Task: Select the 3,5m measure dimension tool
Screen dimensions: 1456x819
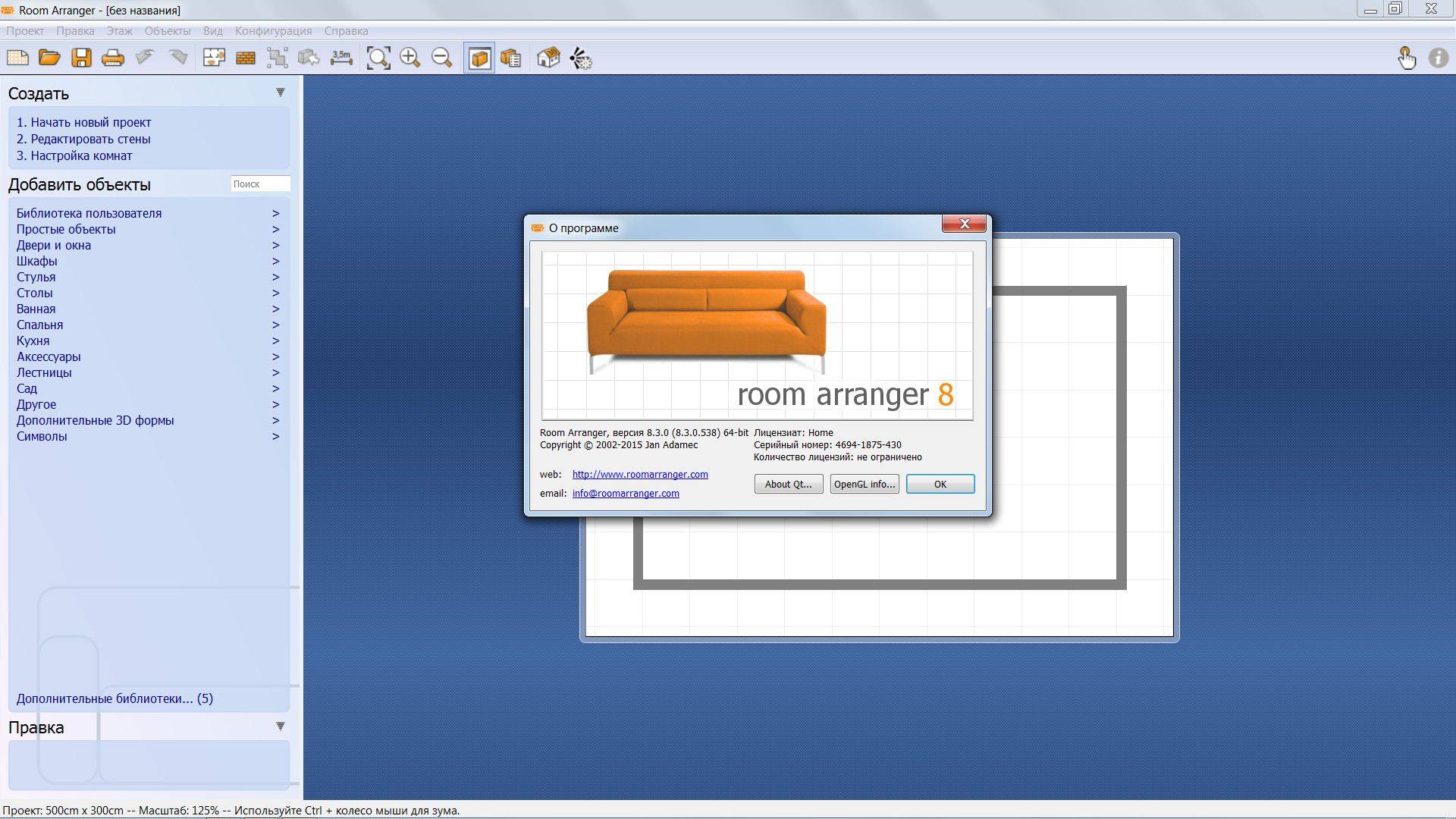Action: [x=341, y=58]
